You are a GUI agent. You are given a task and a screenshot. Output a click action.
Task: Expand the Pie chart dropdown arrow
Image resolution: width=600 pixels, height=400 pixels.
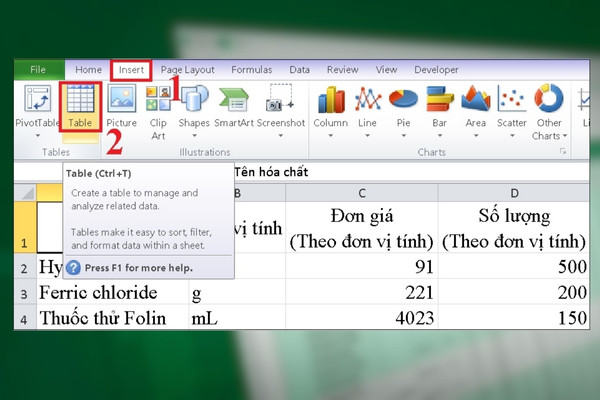(x=403, y=136)
